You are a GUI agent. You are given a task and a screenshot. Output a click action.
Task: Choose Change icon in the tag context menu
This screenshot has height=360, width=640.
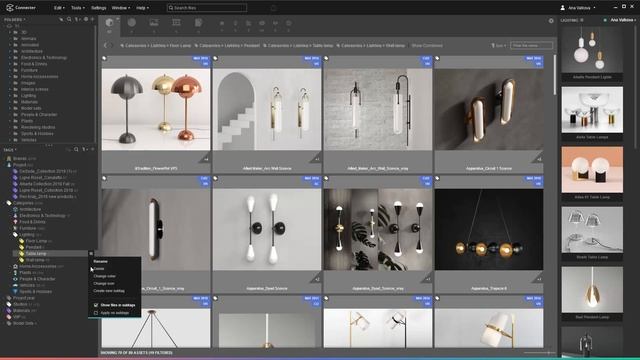tap(104, 283)
